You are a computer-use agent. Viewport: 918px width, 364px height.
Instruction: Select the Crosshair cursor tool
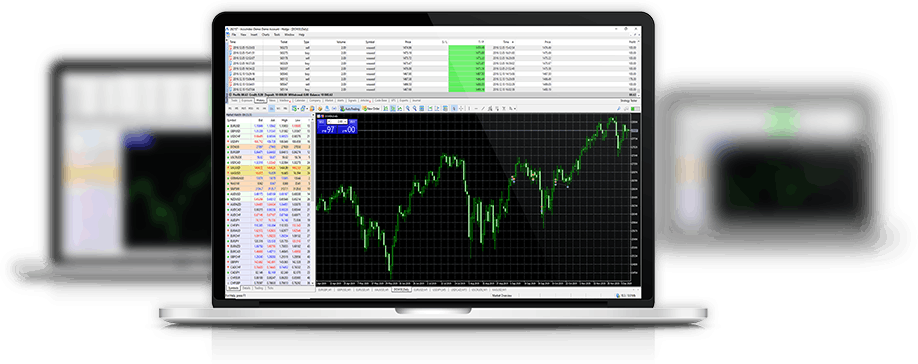461,108
